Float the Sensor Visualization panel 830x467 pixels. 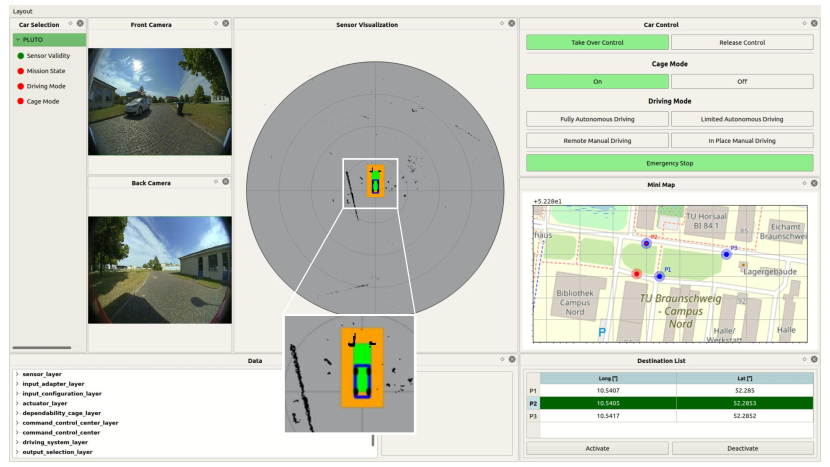click(x=502, y=23)
